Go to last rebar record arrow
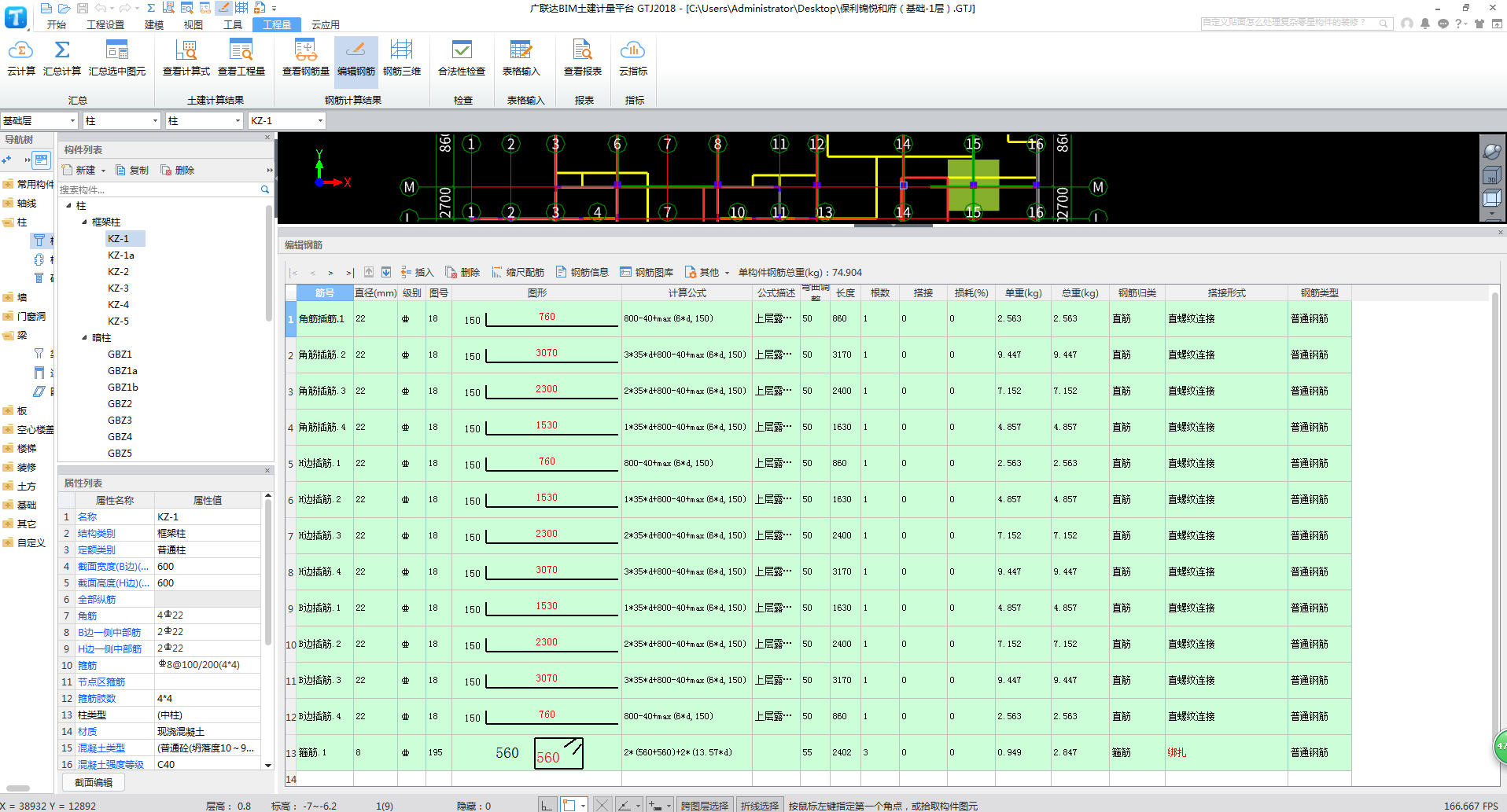Image resolution: width=1507 pixels, height=812 pixels. [350, 273]
